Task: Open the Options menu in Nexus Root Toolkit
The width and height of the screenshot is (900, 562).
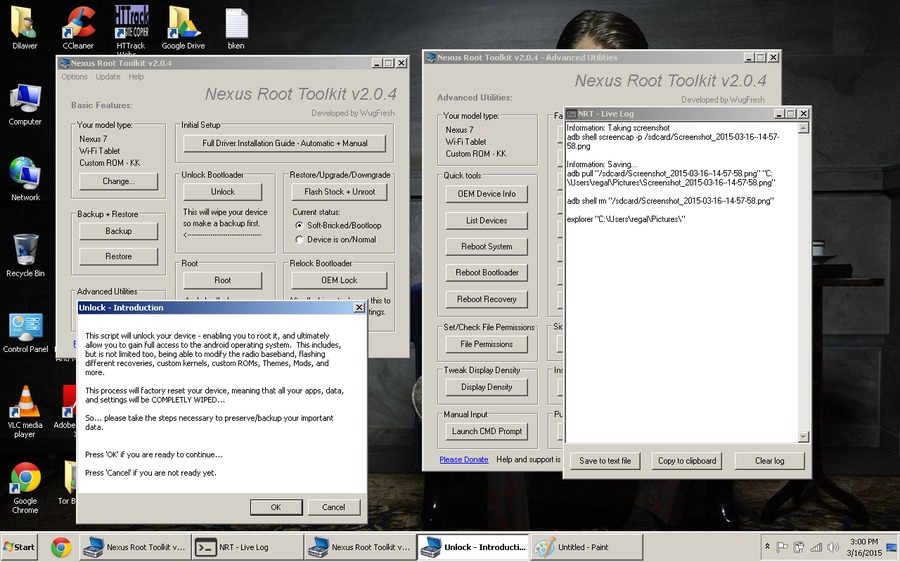Action: click(x=75, y=76)
